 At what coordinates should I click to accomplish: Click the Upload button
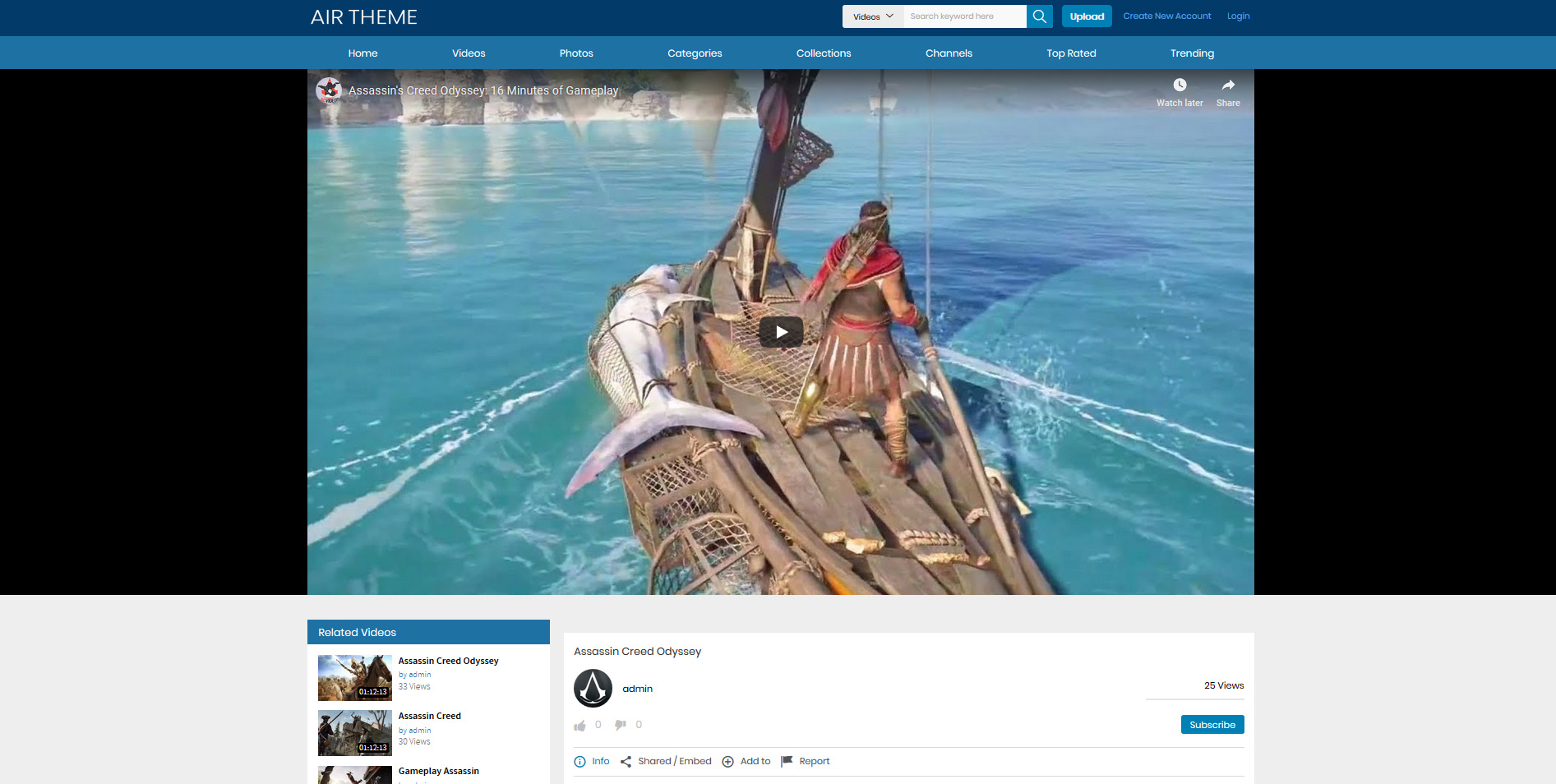[1087, 16]
